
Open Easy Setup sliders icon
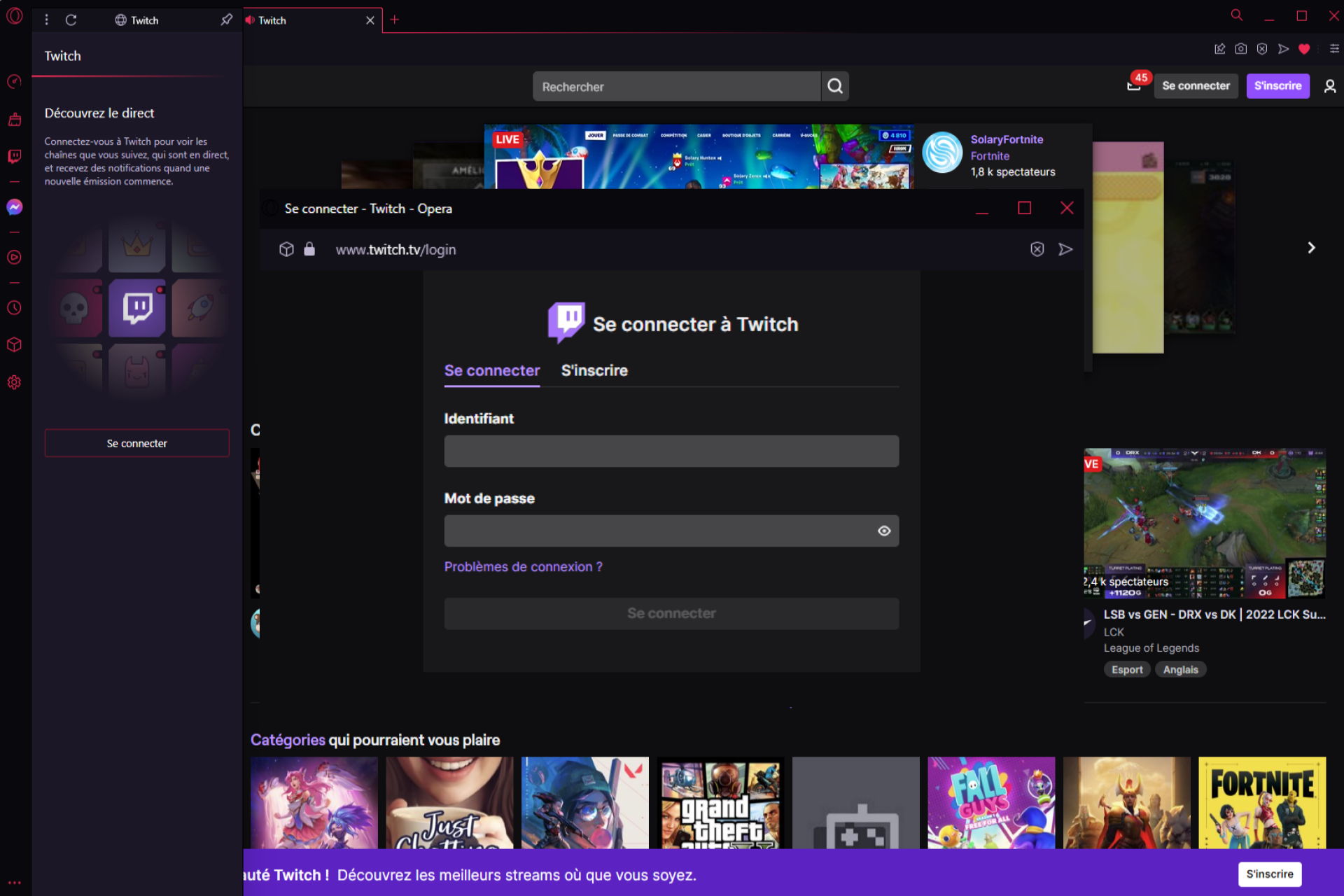point(1334,49)
